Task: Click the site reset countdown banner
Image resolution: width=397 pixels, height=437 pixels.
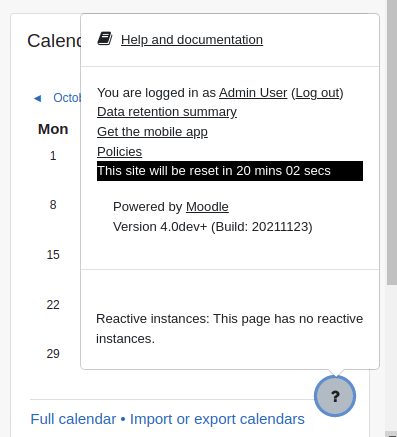Action: [230, 171]
